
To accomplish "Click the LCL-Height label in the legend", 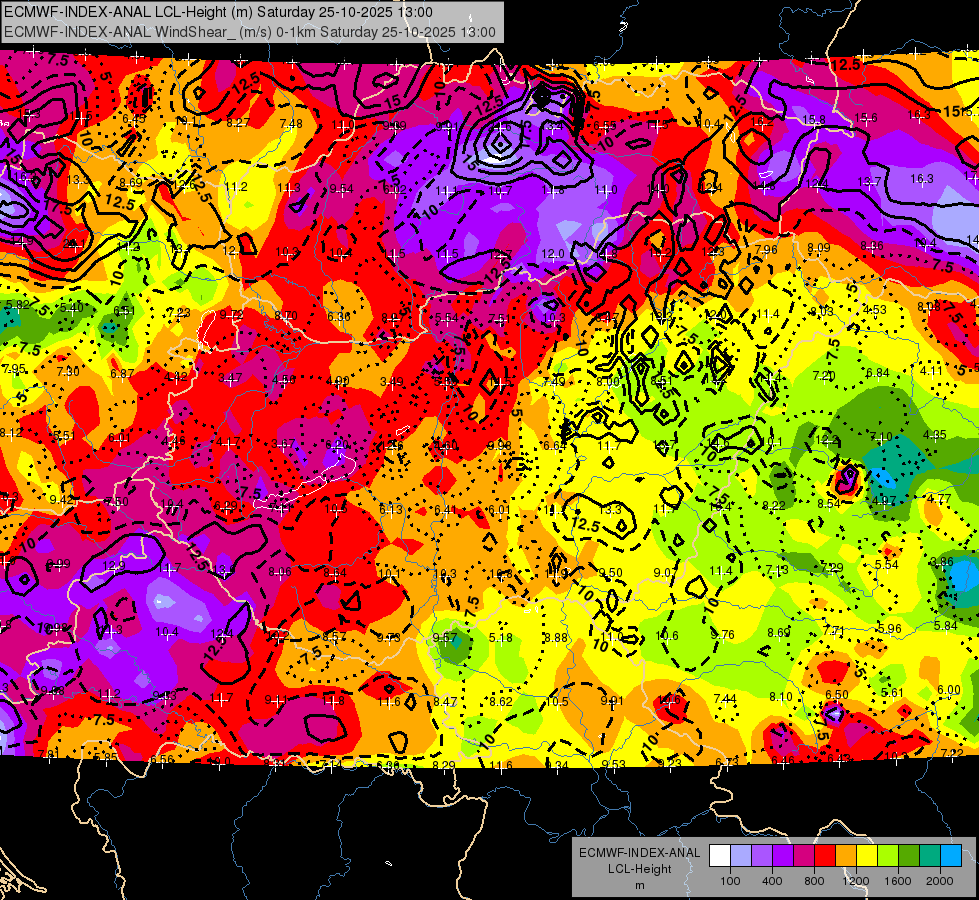I will pos(639,869).
